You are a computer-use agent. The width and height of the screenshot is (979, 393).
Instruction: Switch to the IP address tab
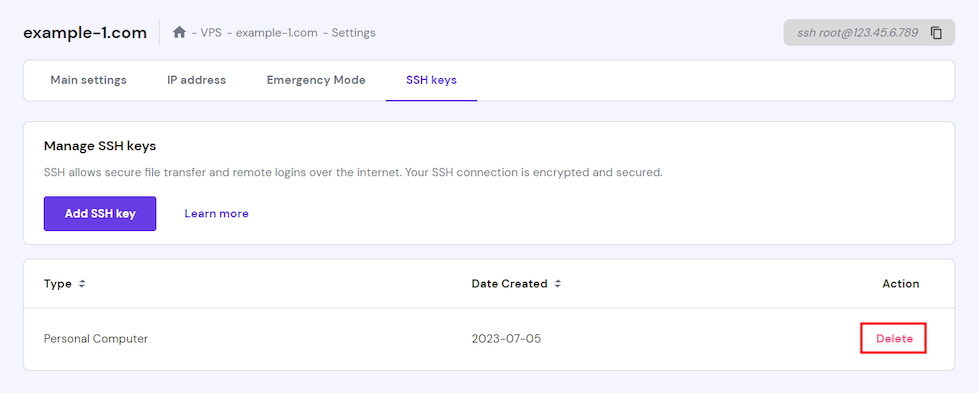click(x=197, y=80)
